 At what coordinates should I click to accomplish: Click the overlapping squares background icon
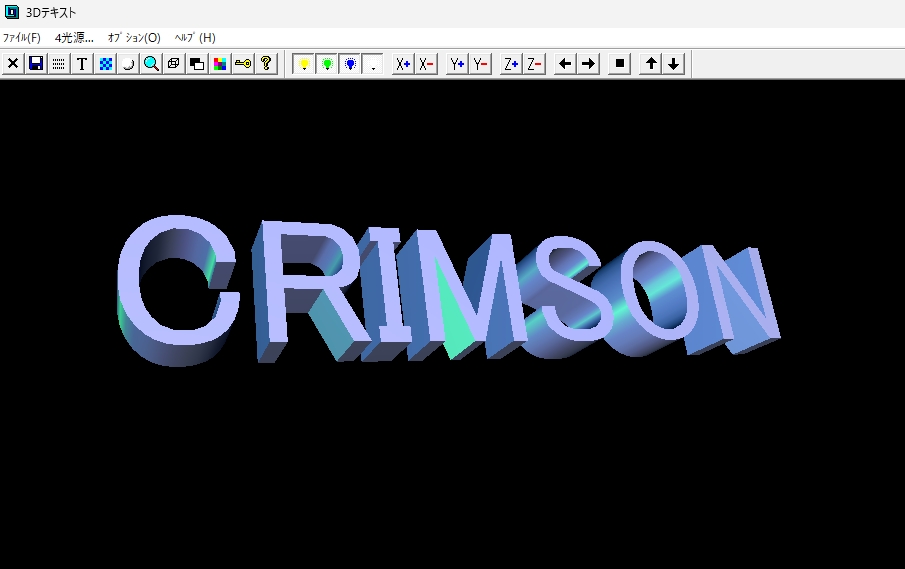[x=197, y=64]
